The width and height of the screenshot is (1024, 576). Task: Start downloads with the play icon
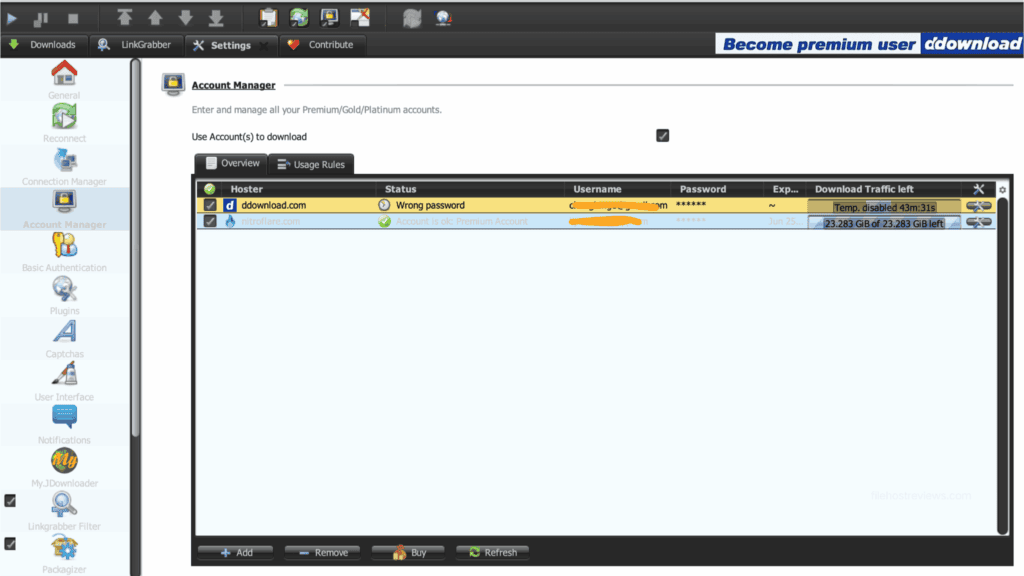pos(12,18)
